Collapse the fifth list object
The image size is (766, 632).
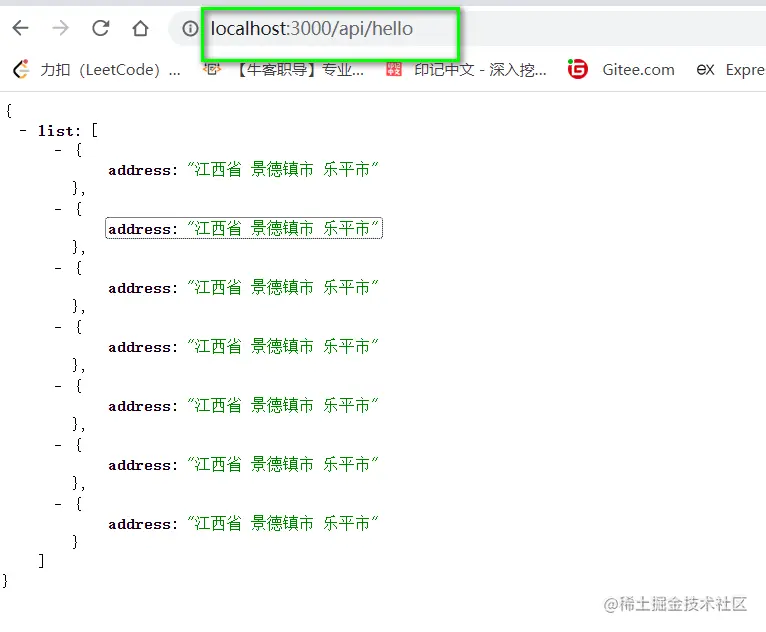tap(58, 386)
